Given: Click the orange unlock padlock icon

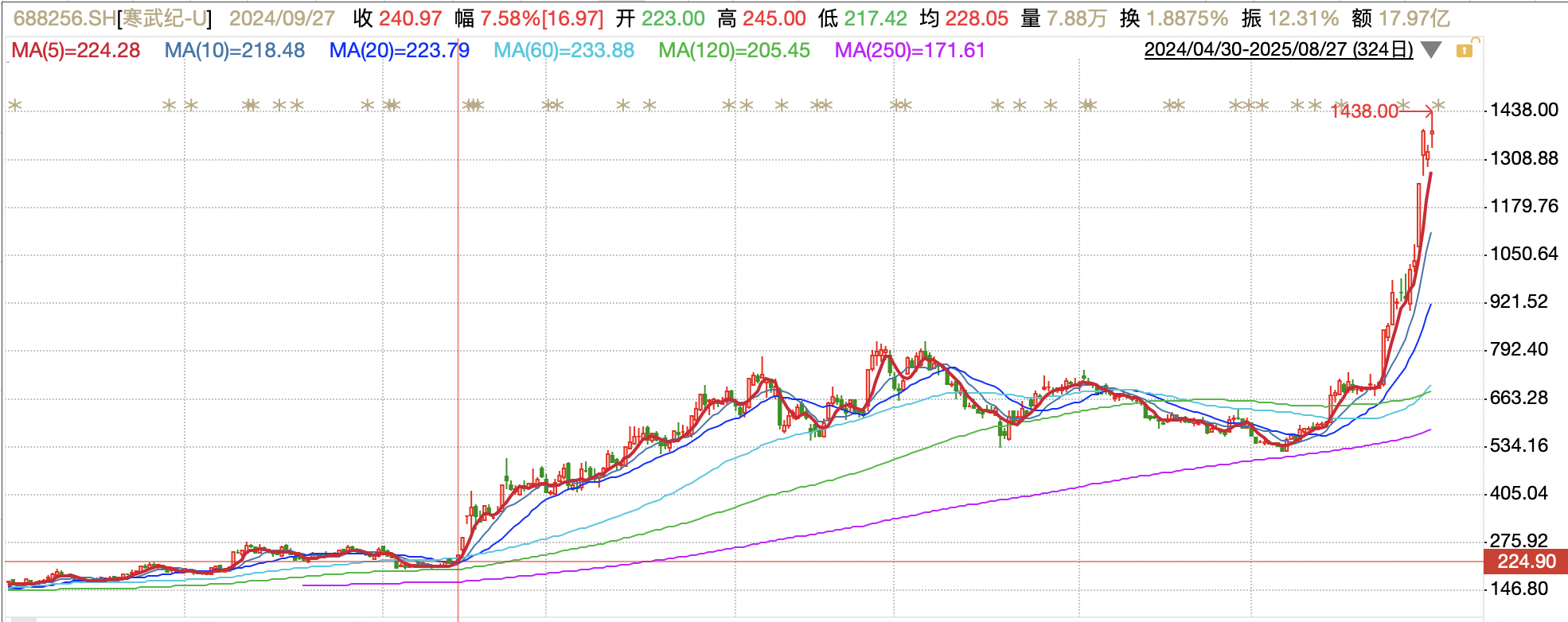Looking at the screenshot, I should pyautogui.click(x=1467, y=49).
